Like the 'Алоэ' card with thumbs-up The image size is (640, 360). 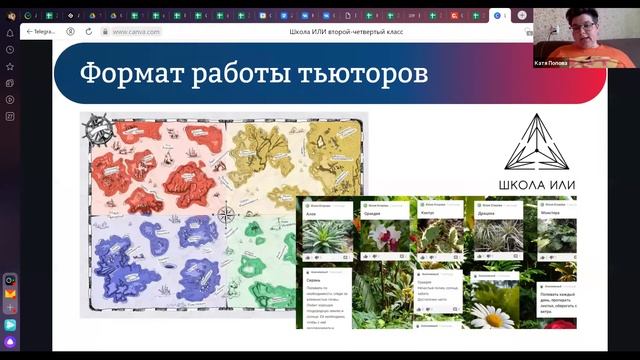(x=308, y=257)
